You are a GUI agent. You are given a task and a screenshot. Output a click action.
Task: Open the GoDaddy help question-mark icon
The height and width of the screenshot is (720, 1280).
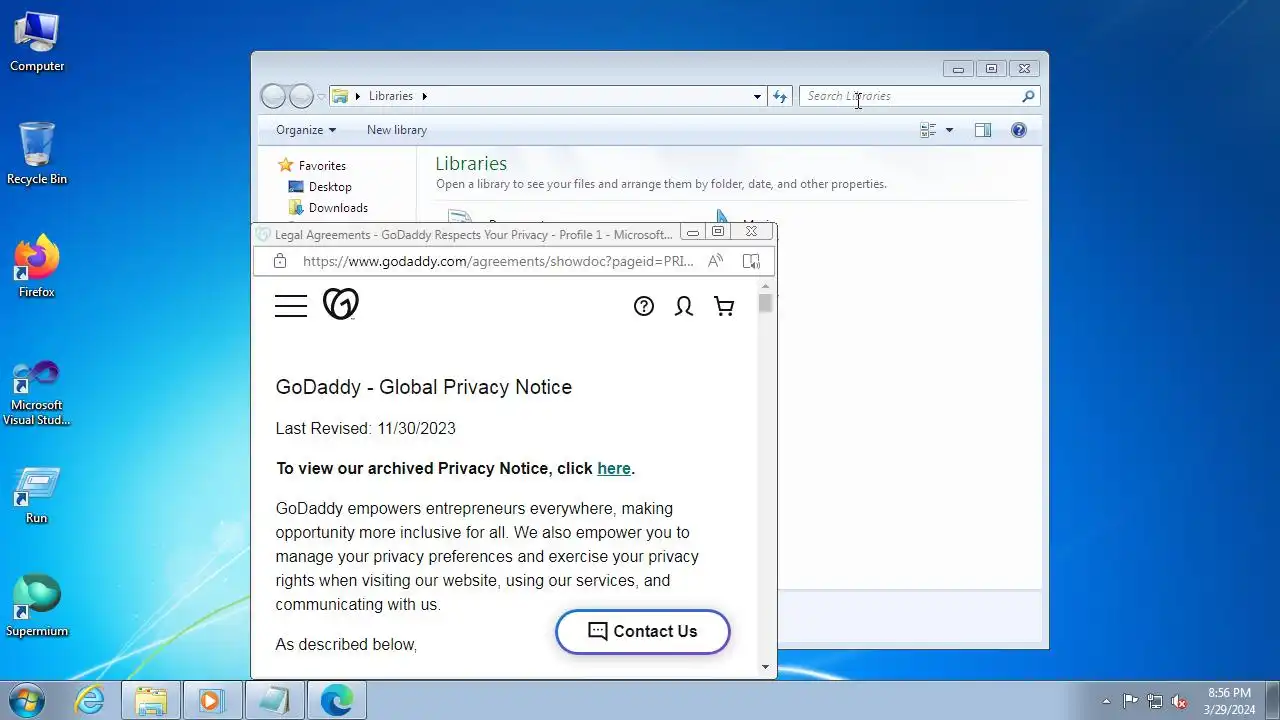pos(644,306)
